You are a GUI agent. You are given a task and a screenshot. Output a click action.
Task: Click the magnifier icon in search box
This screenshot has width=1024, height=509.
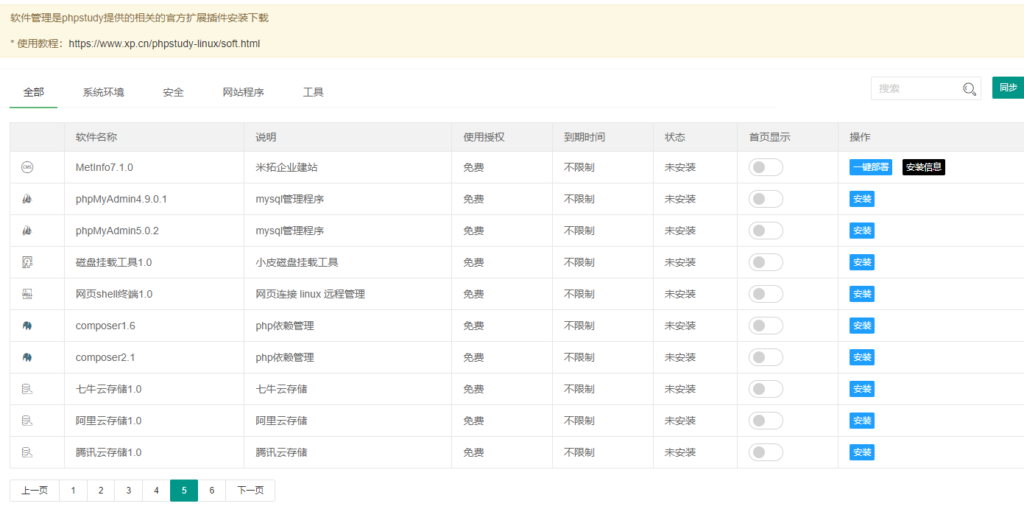pyautogui.click(x=970, y=89)
